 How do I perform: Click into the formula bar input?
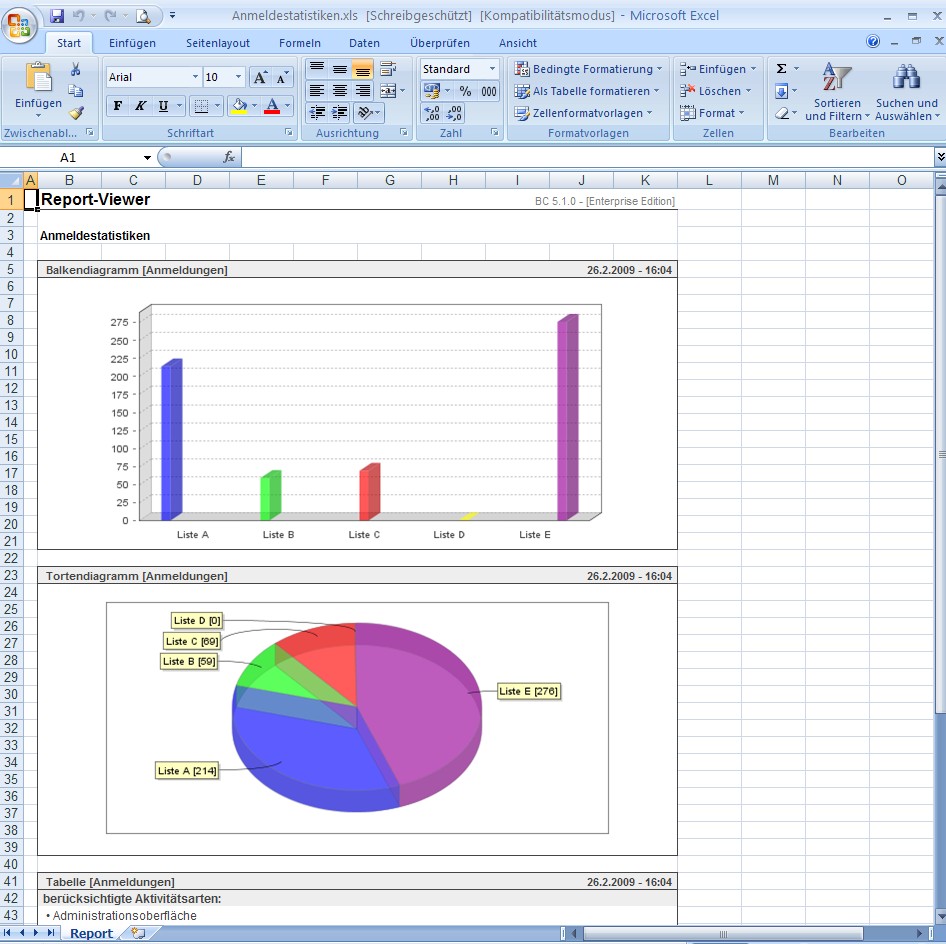[x=588, y=157]
